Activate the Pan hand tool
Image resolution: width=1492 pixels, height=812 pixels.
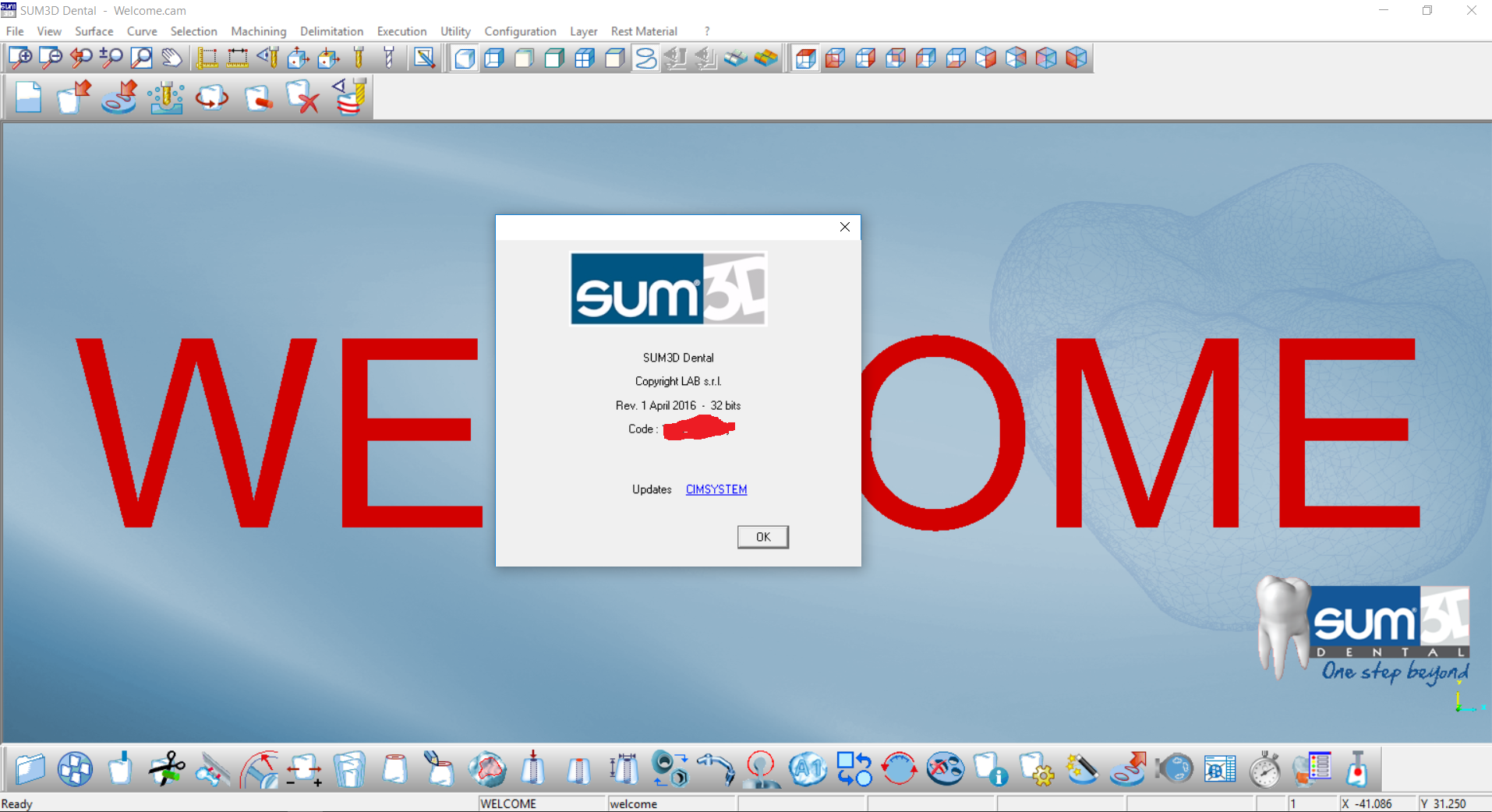(171, 58)
